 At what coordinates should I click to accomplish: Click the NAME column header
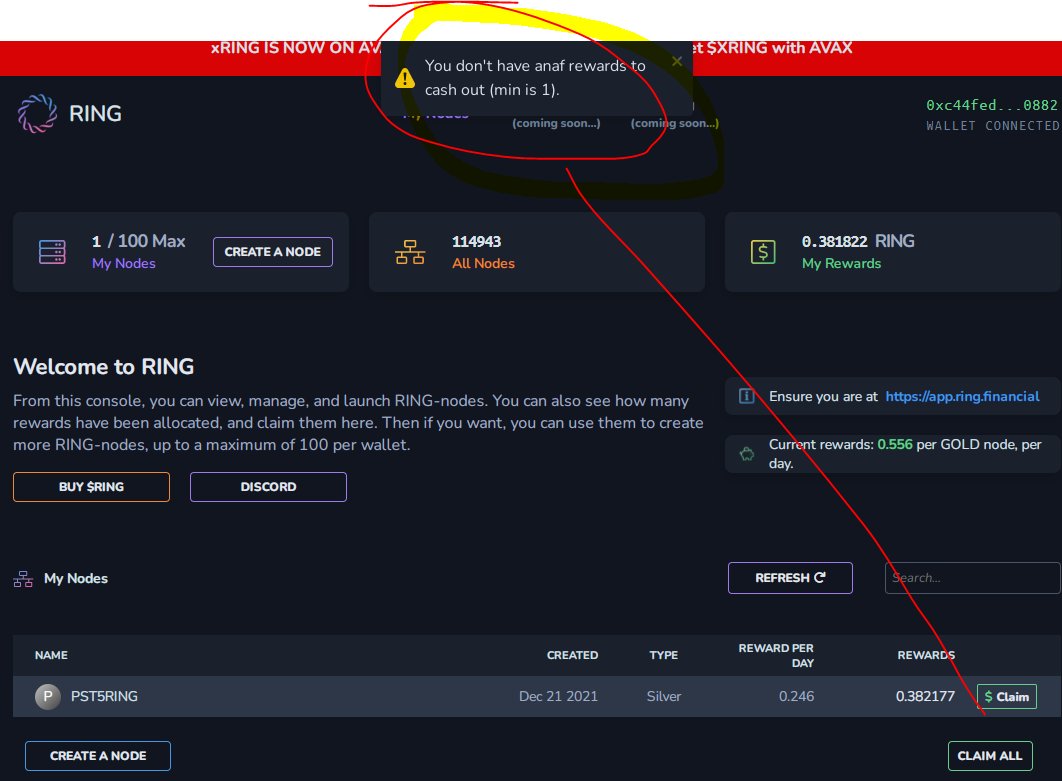[51, 655]
